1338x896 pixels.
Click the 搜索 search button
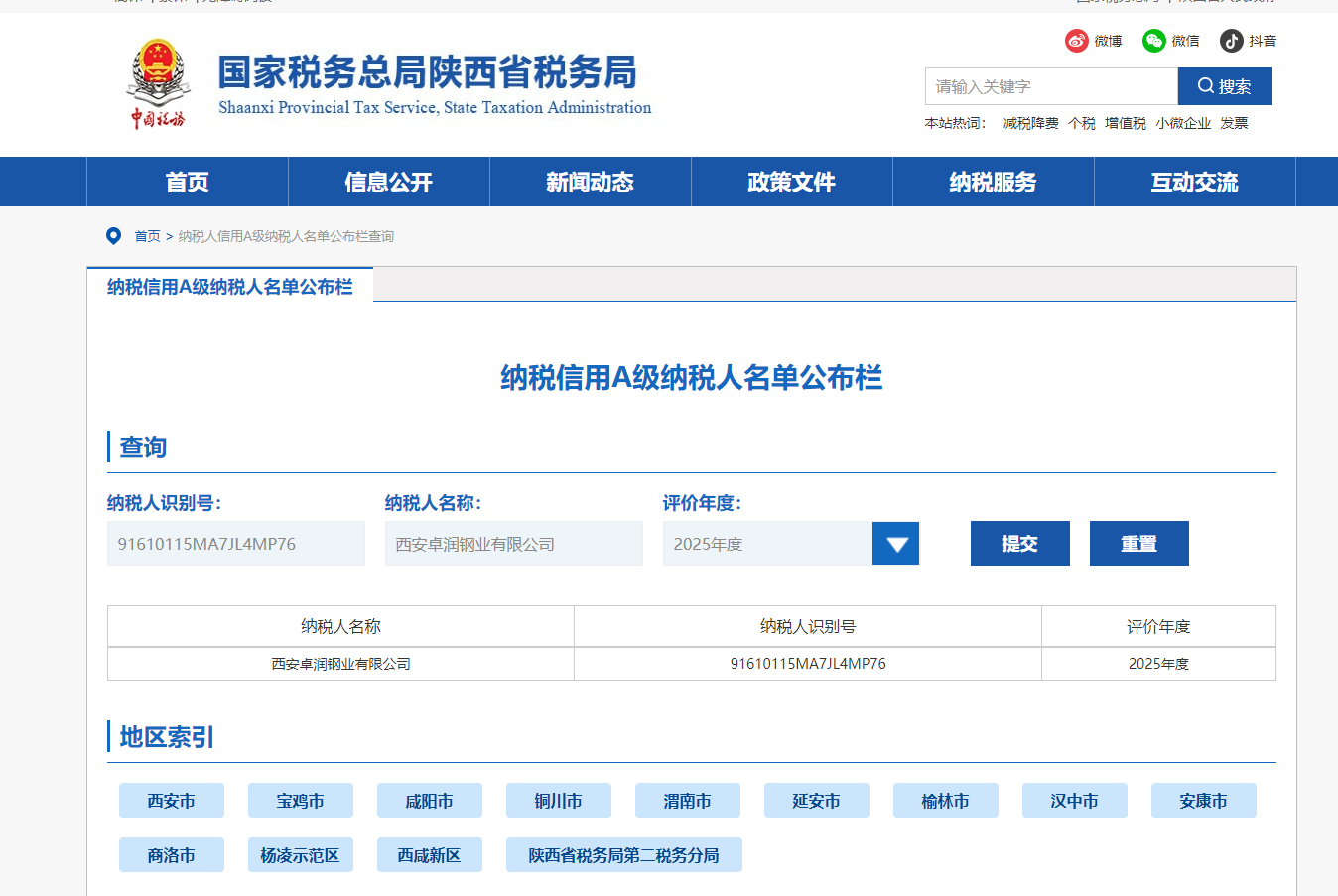coord(1225,86)
